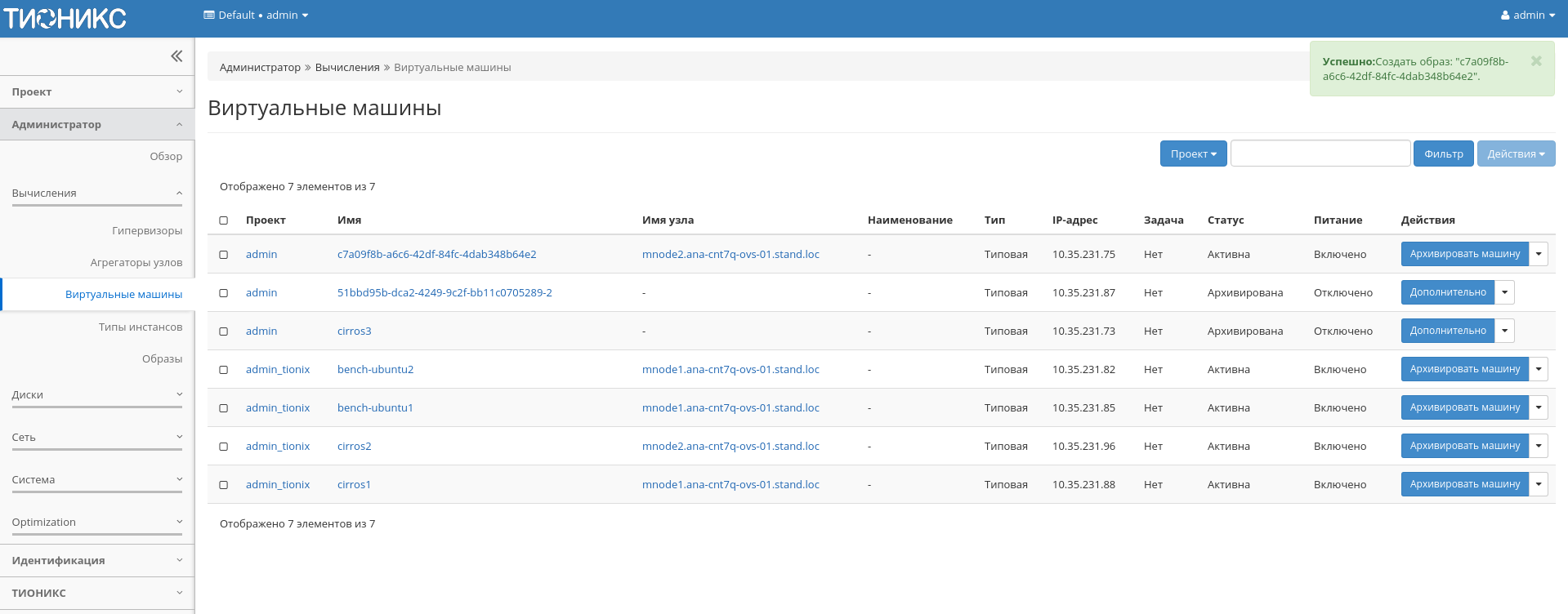
Task: Open the cirros2 virtual machine link
Action: 354,447
